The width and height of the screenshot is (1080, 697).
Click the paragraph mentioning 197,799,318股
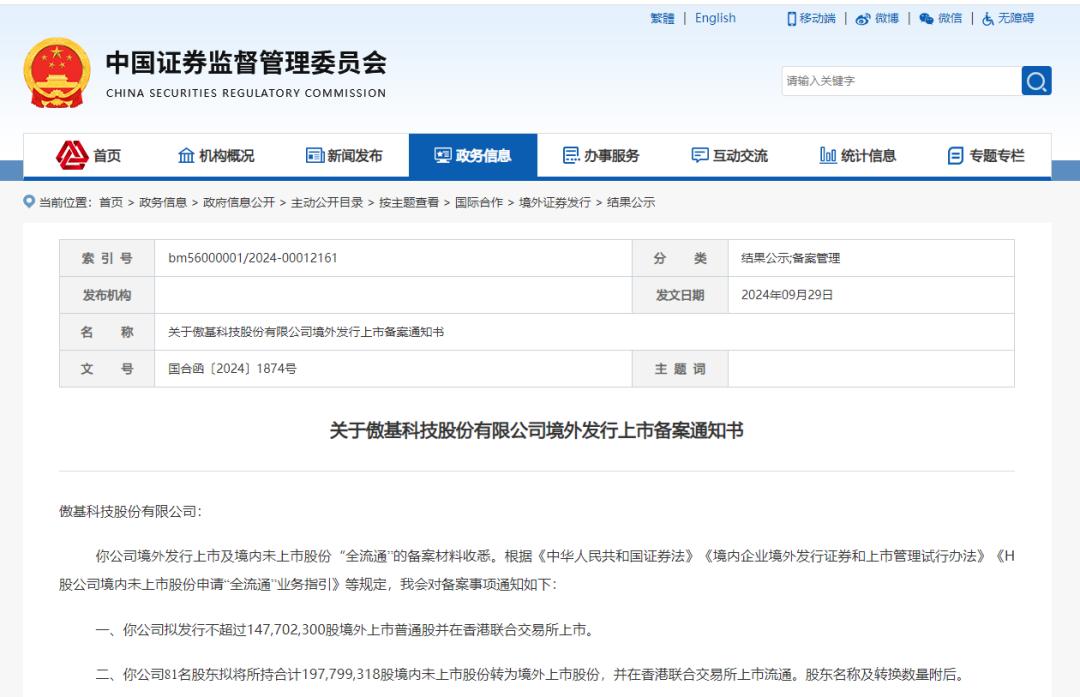529,674
